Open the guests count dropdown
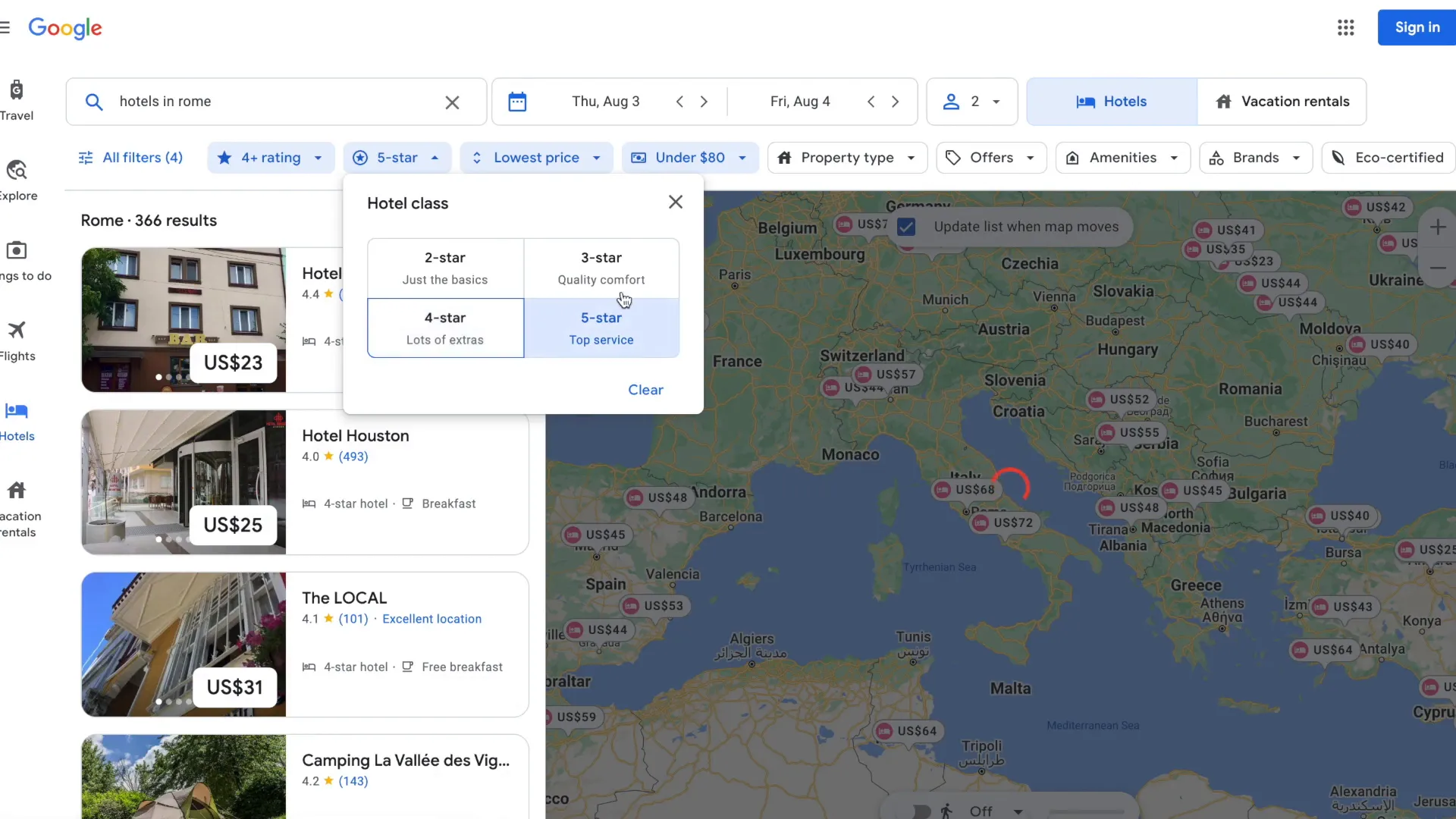Screen dimensions: 1456x819 pyautogui.click(x=972, y=102)
